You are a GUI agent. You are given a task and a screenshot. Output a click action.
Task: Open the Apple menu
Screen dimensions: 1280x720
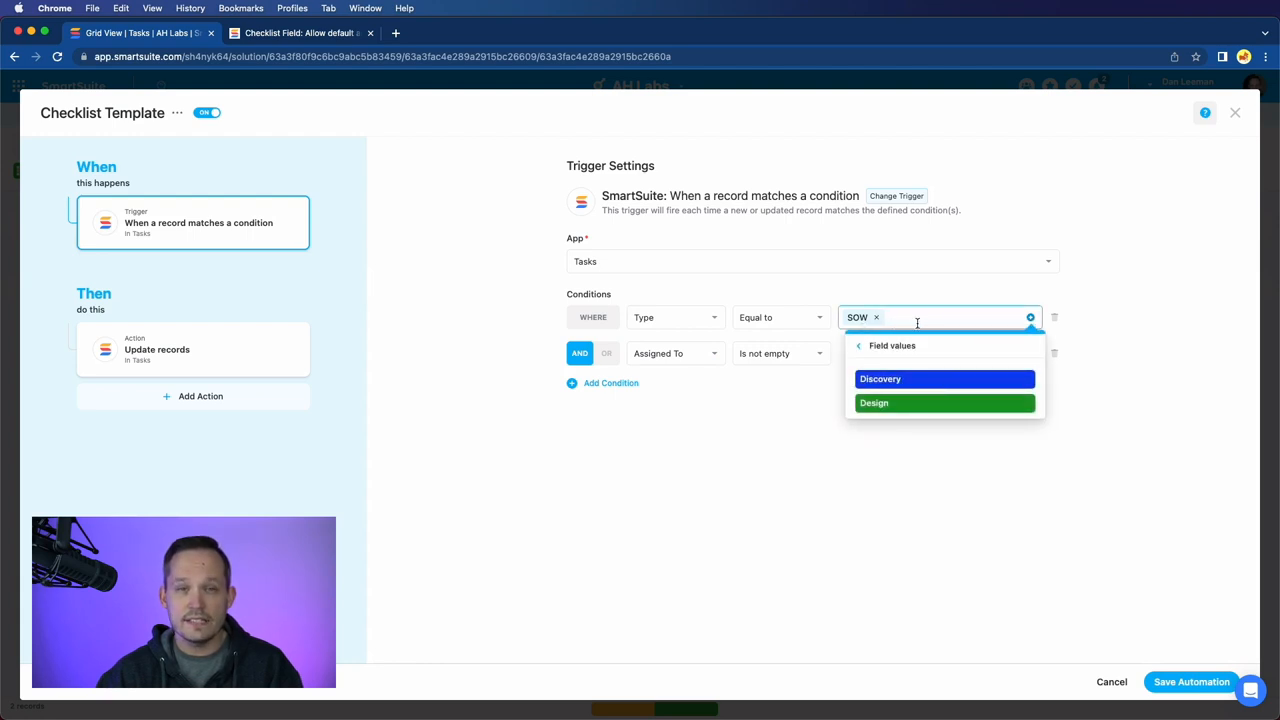click(x=19, y=8)
